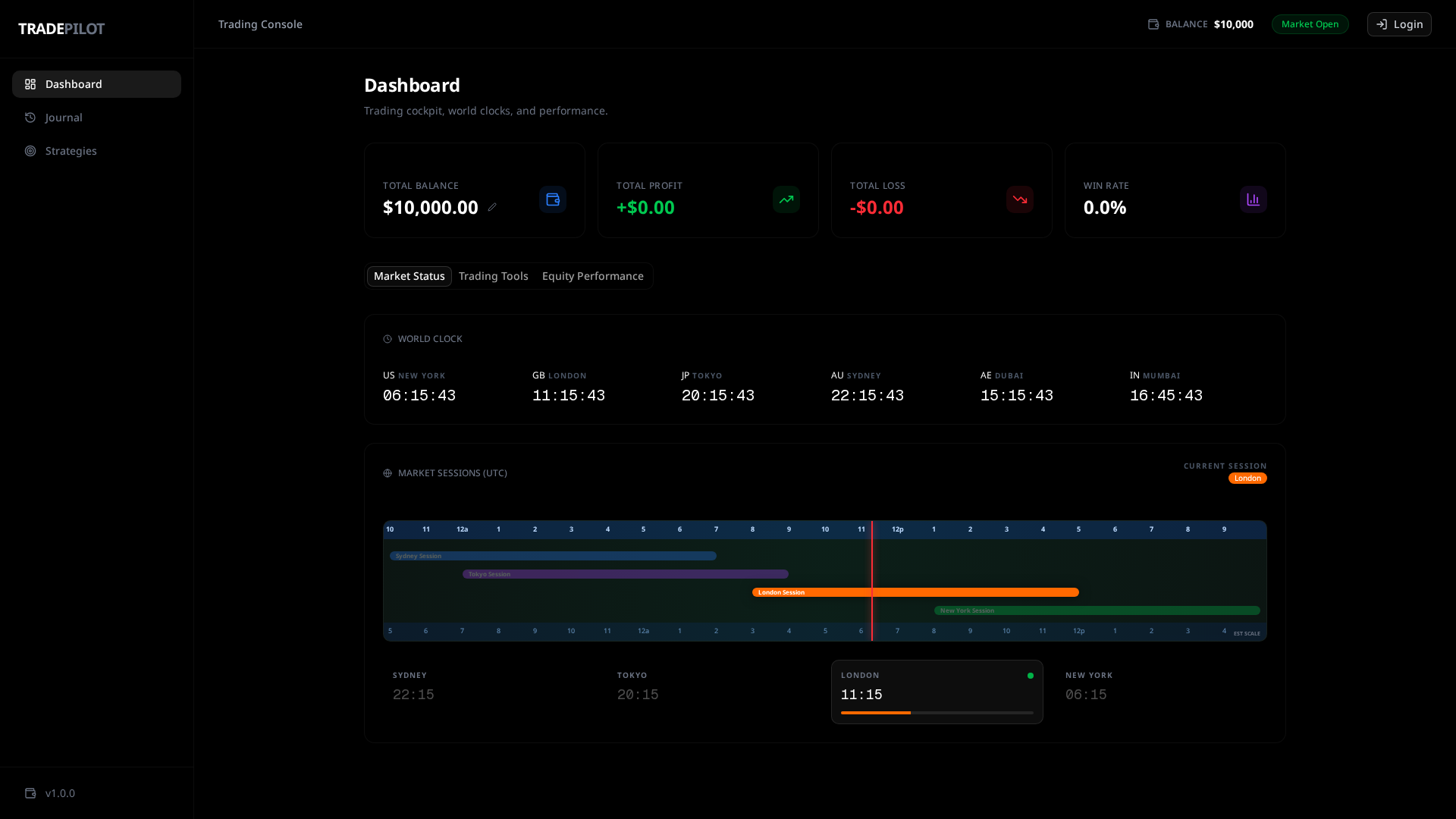The height and width of the screenshot is (819, 1456).
Task: Click the Login button
Action: 1399,24
